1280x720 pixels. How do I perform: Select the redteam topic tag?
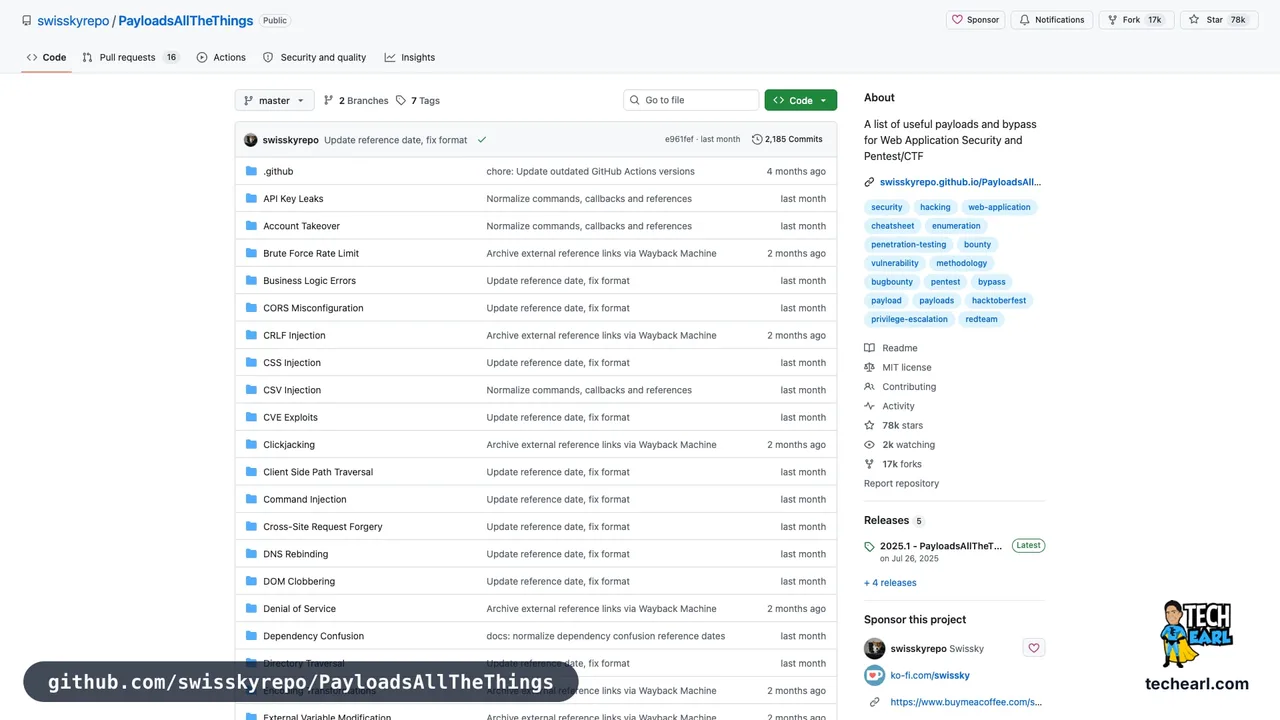[x=981, y=319]
